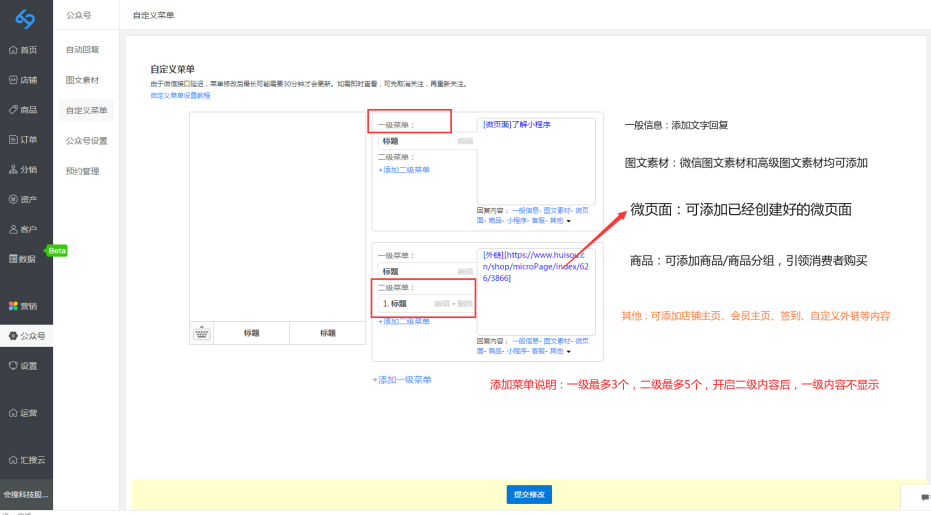Viewport: 931px width, 515px height.
Task: Open 商品 products section in sidebar
Action: (23, 109)
